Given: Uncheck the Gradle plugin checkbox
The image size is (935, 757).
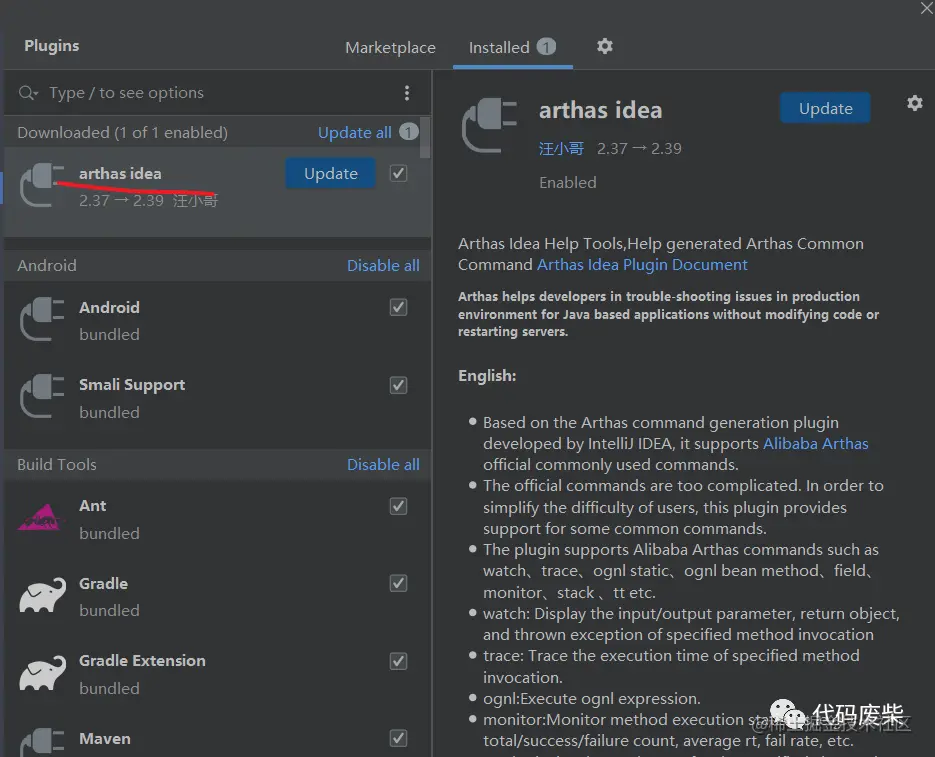Looking at the screenshot, I should click(x=399, y=583).
